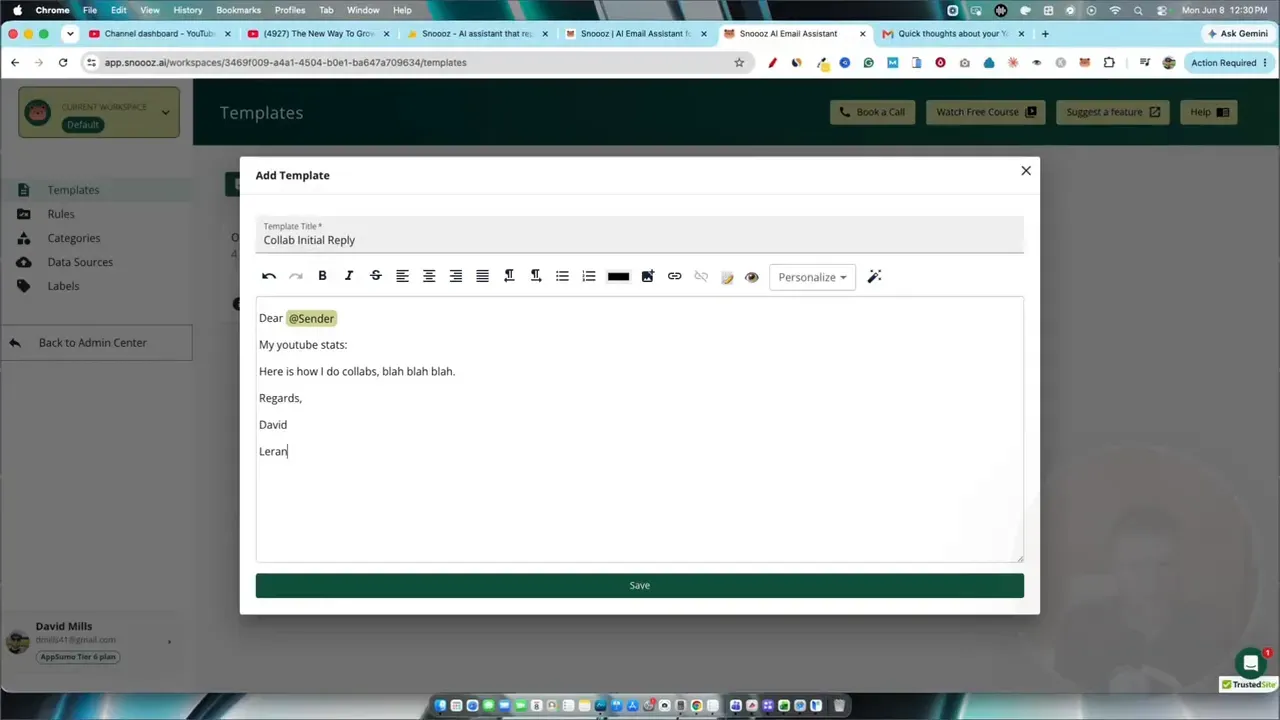Click Watch Free Course button
1280x720 pixels.
coord(985,112)
